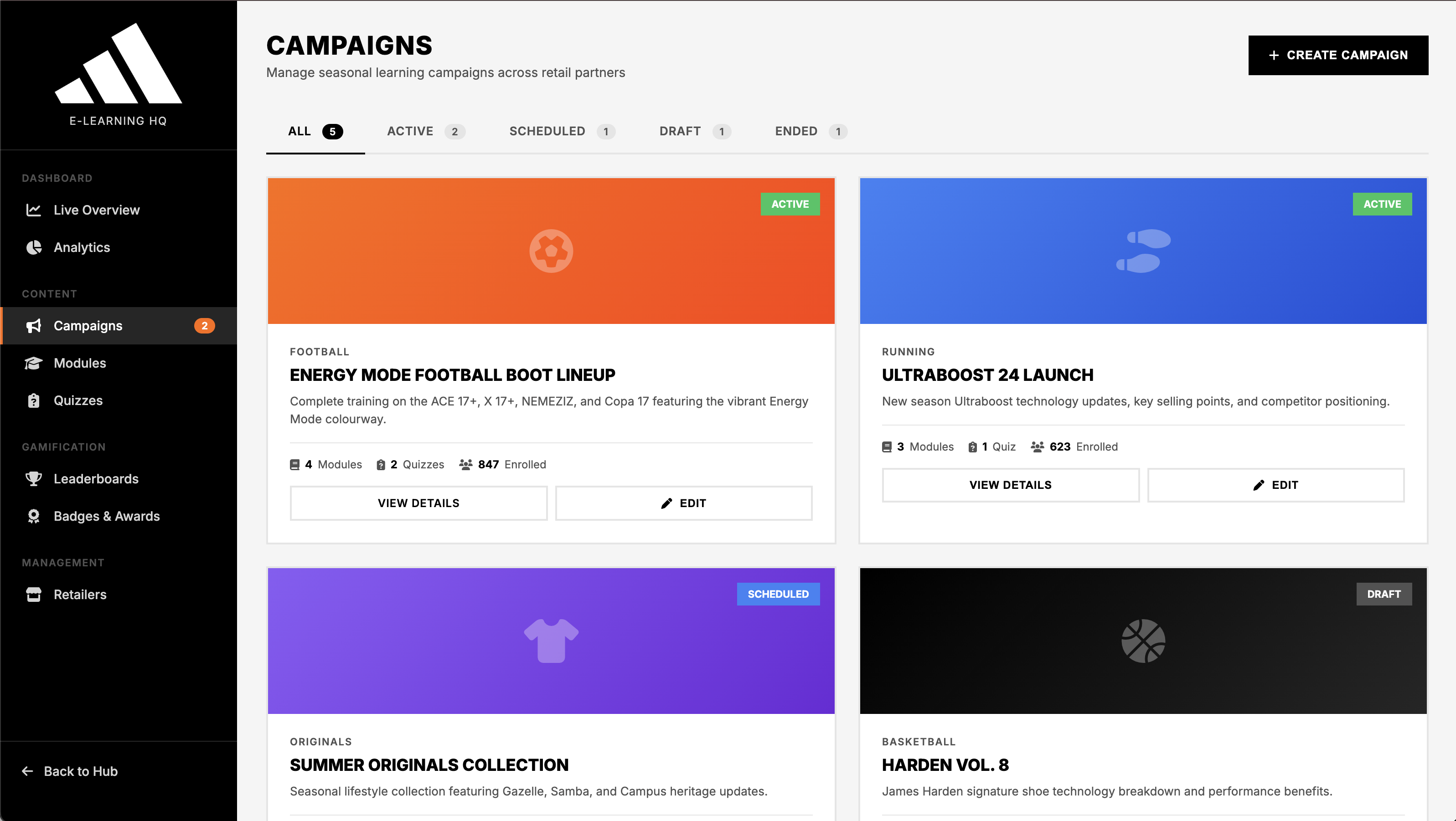View details of Energy Mode Football Boot Lineup
This screenshot has height=821, width=1456.
(x=418, y=503)
